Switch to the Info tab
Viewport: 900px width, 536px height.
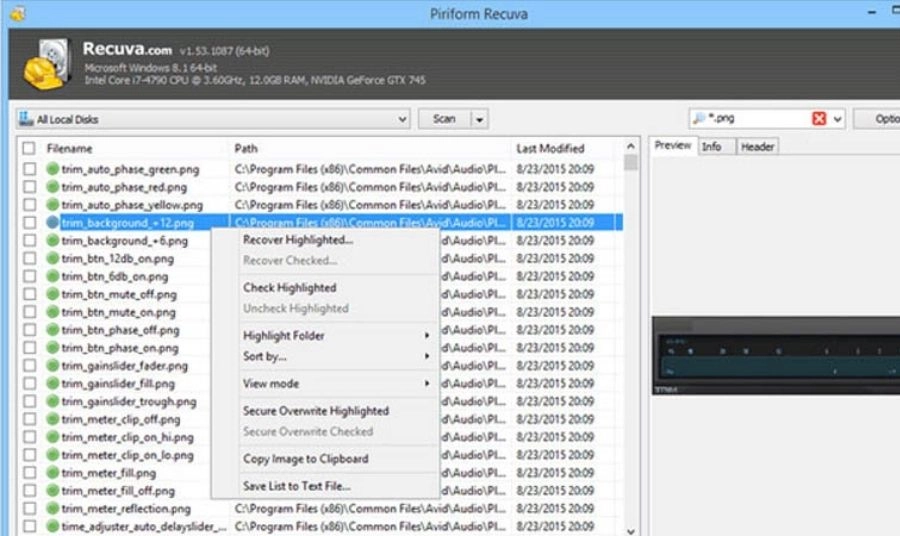(x=714, y=147)
